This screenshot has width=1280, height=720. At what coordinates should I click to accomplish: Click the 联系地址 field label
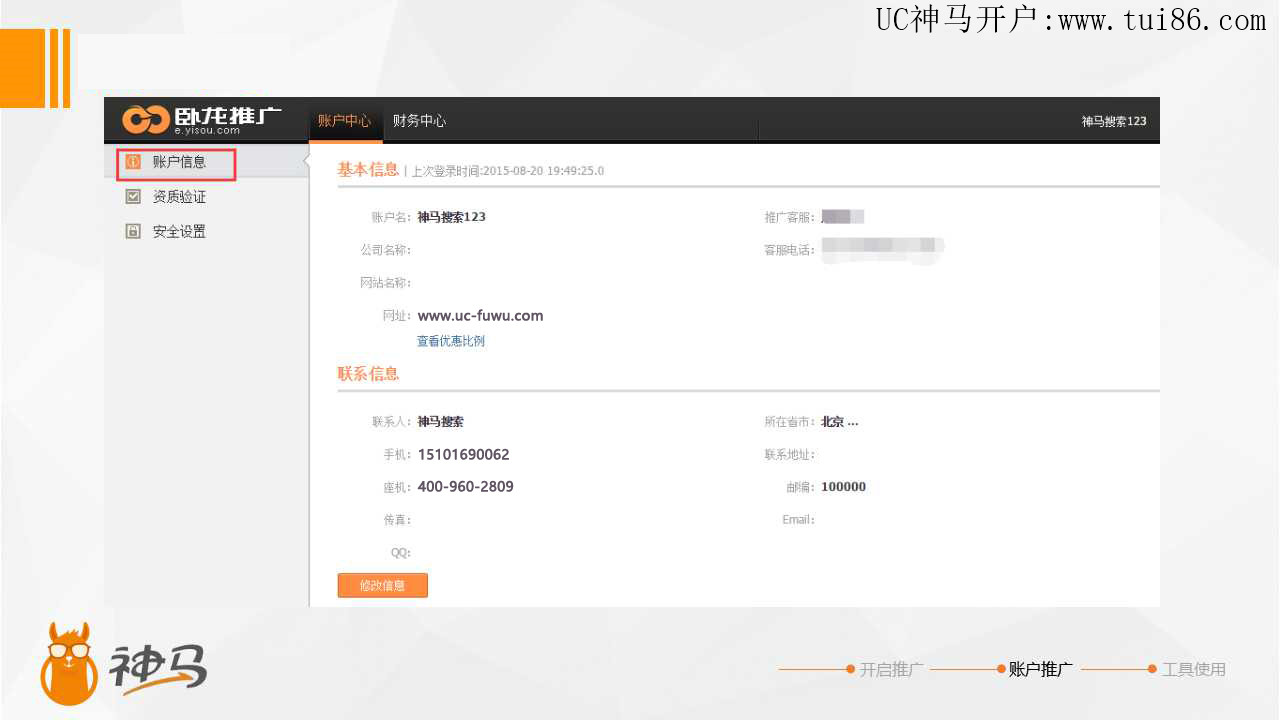790,455
